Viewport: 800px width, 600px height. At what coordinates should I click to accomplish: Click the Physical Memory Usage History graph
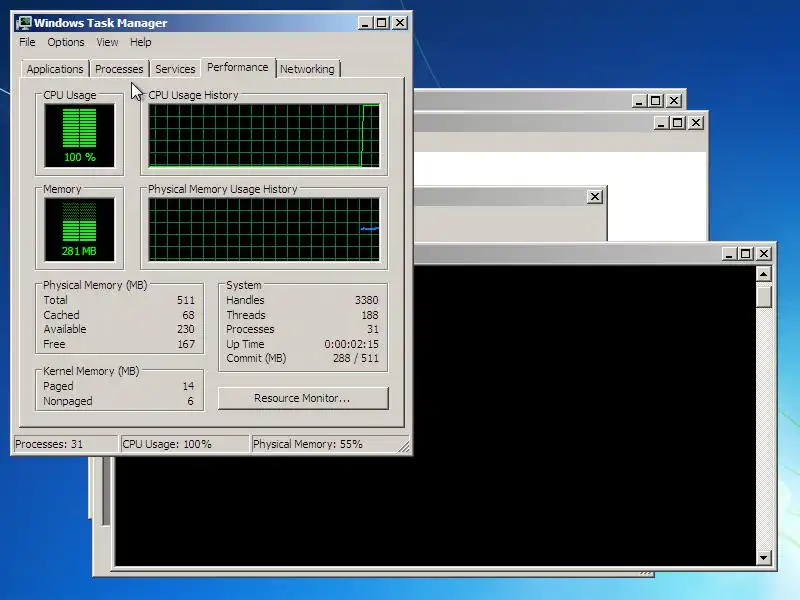(264, 230)
